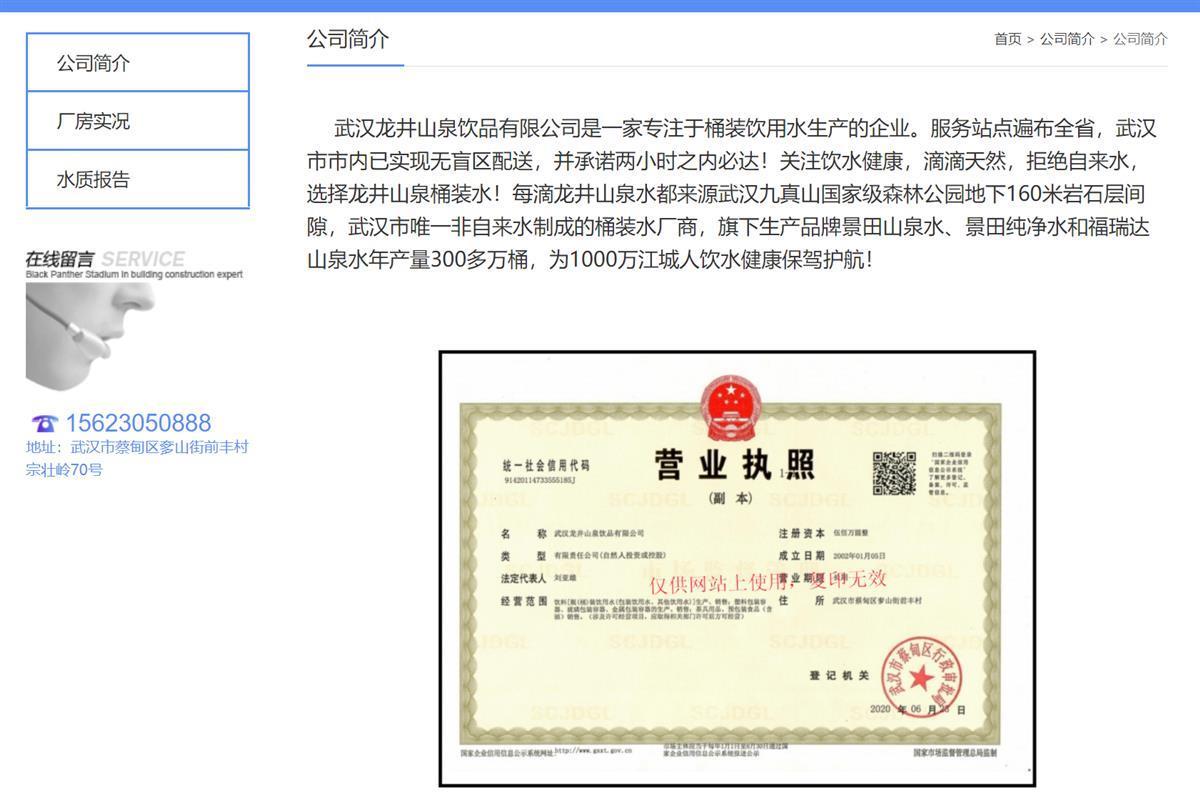Go to 首页 via breadcrumb
The height and width of the screenshot is (800, 1200).
point(1007,39)
